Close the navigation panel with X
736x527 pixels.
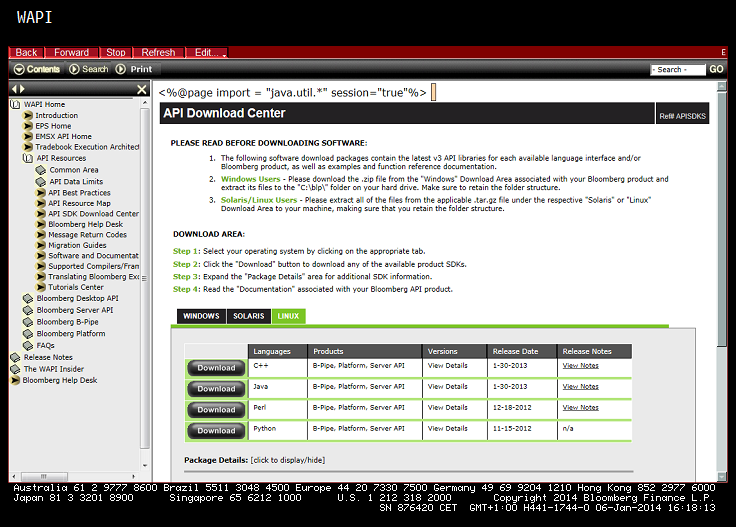point(142,89)
